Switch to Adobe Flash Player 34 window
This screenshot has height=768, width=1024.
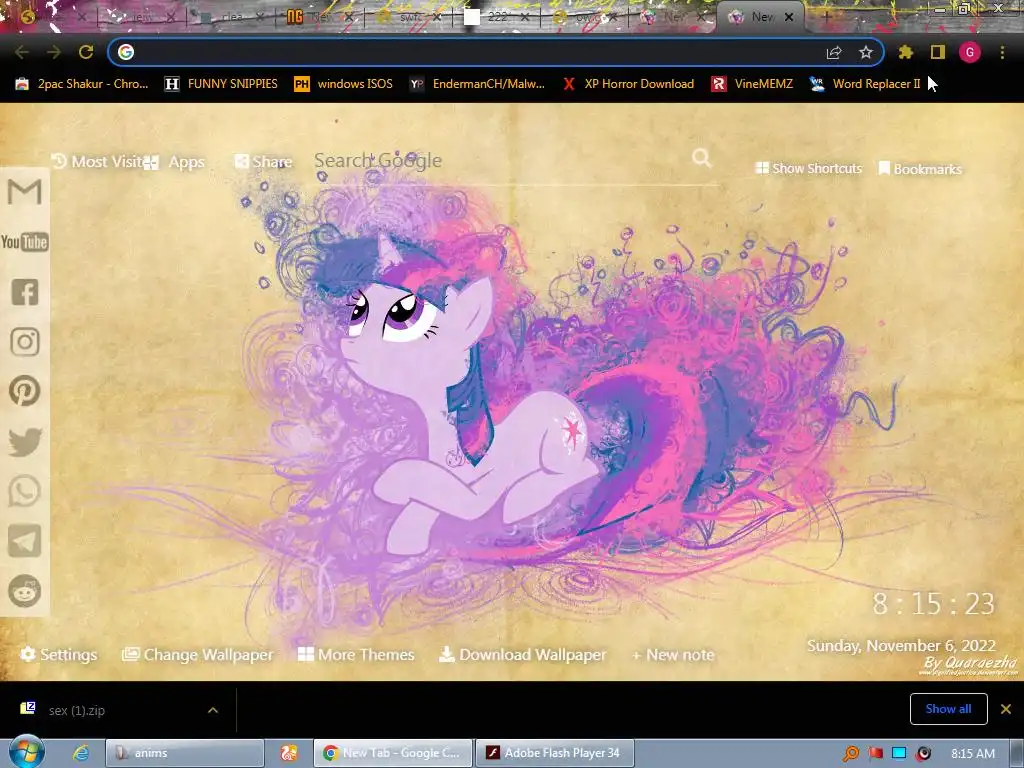[x=554, y=753]
